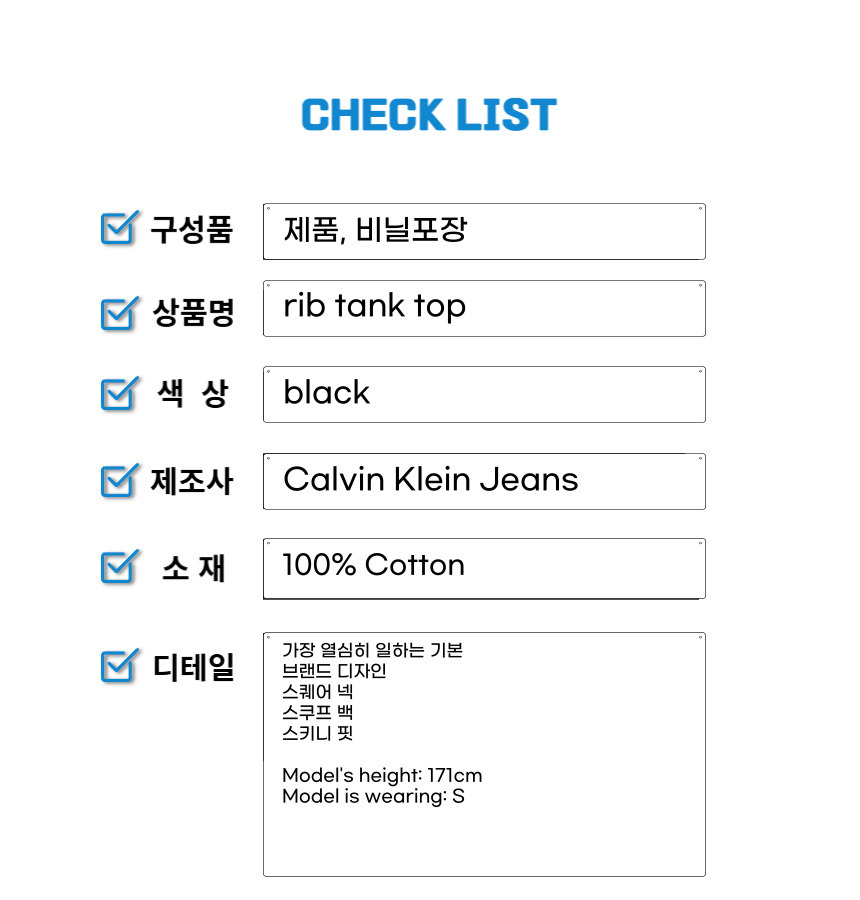
Task: Click the Calvin Klein Jeans field
Action: pyautogui.click(x=484, y=481)
